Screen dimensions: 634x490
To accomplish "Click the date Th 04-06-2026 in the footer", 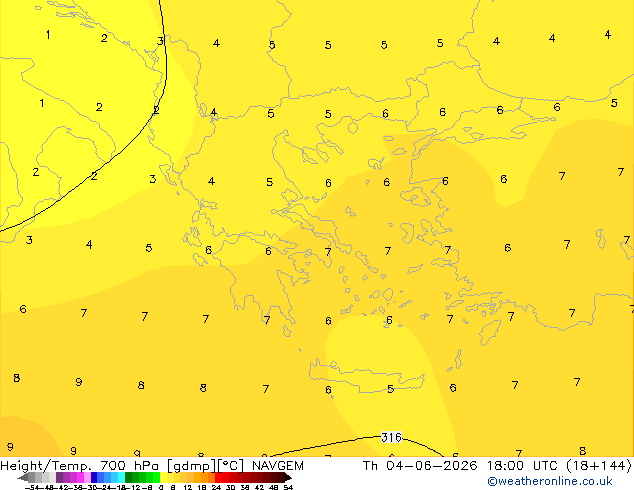I will click(420, 465).
